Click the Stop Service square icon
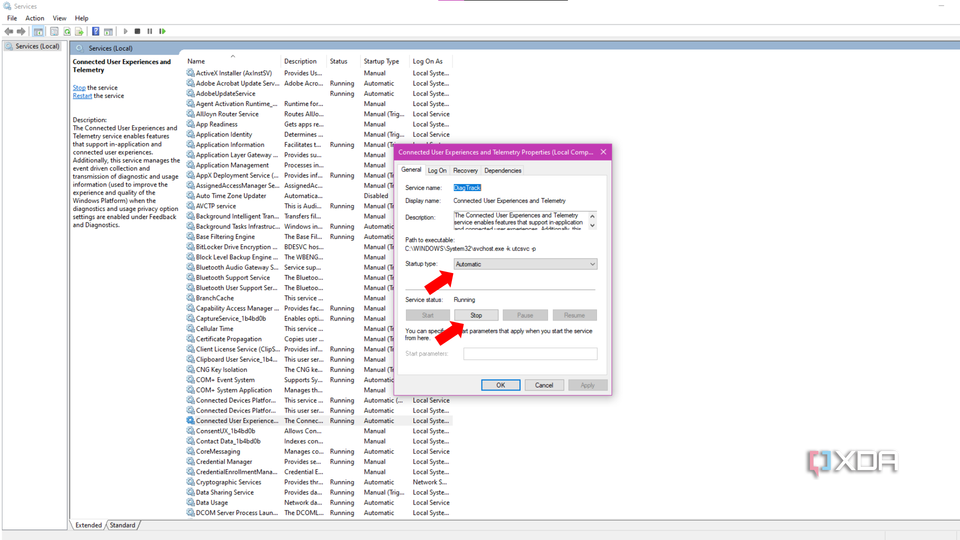 coord(138,31)
